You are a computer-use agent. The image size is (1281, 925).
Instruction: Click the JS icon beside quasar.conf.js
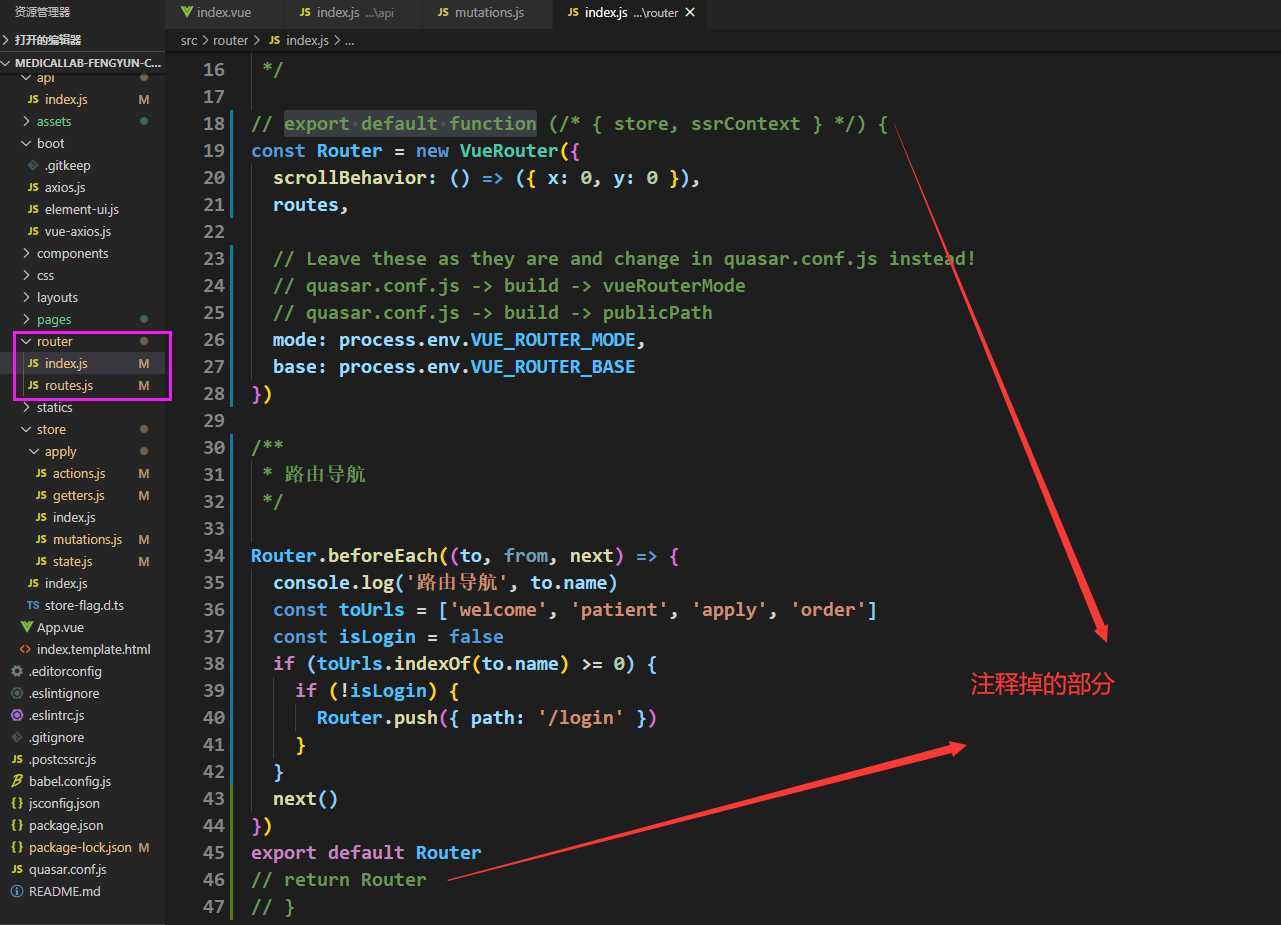tap(17, 869)
